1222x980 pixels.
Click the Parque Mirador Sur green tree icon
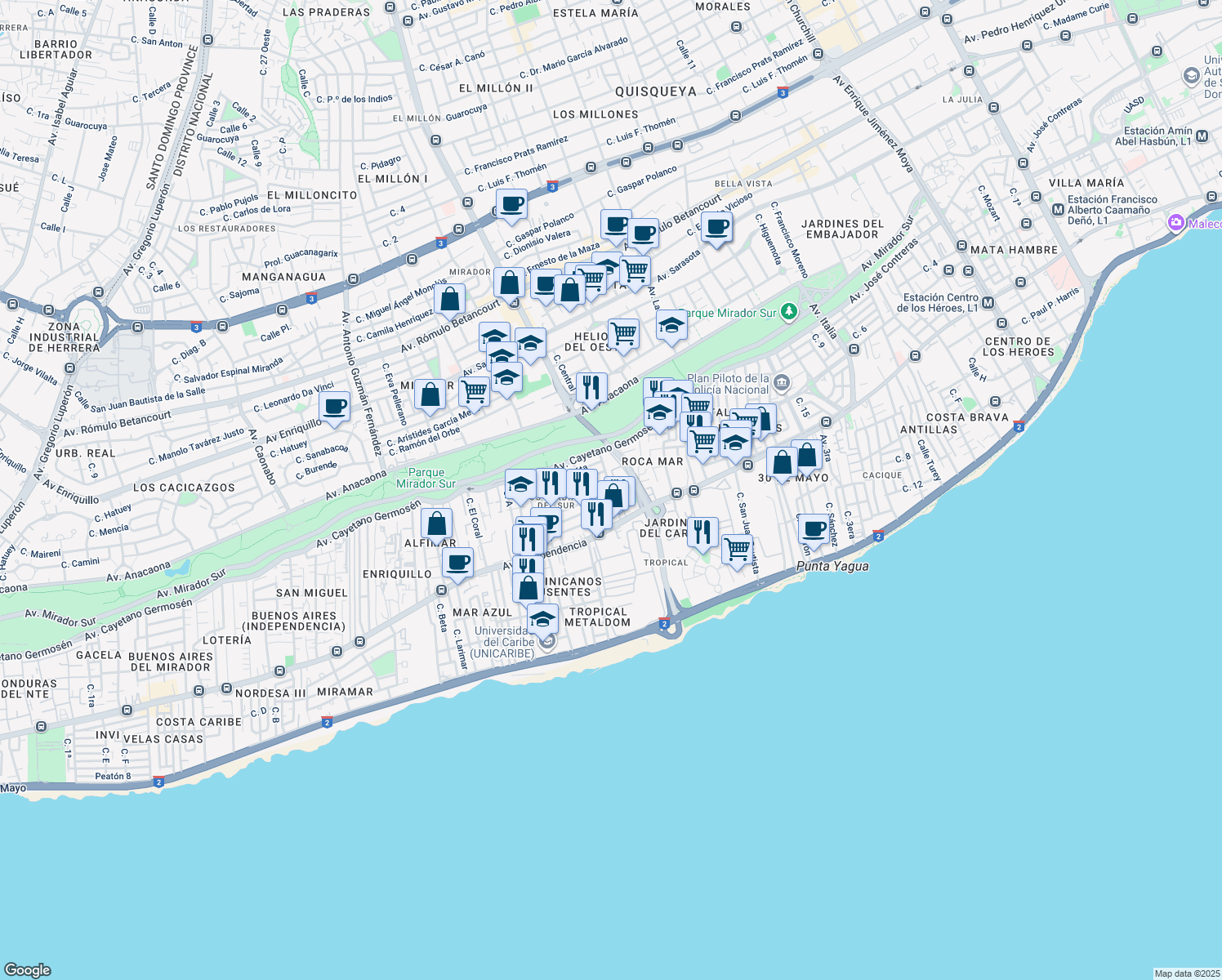787,311
